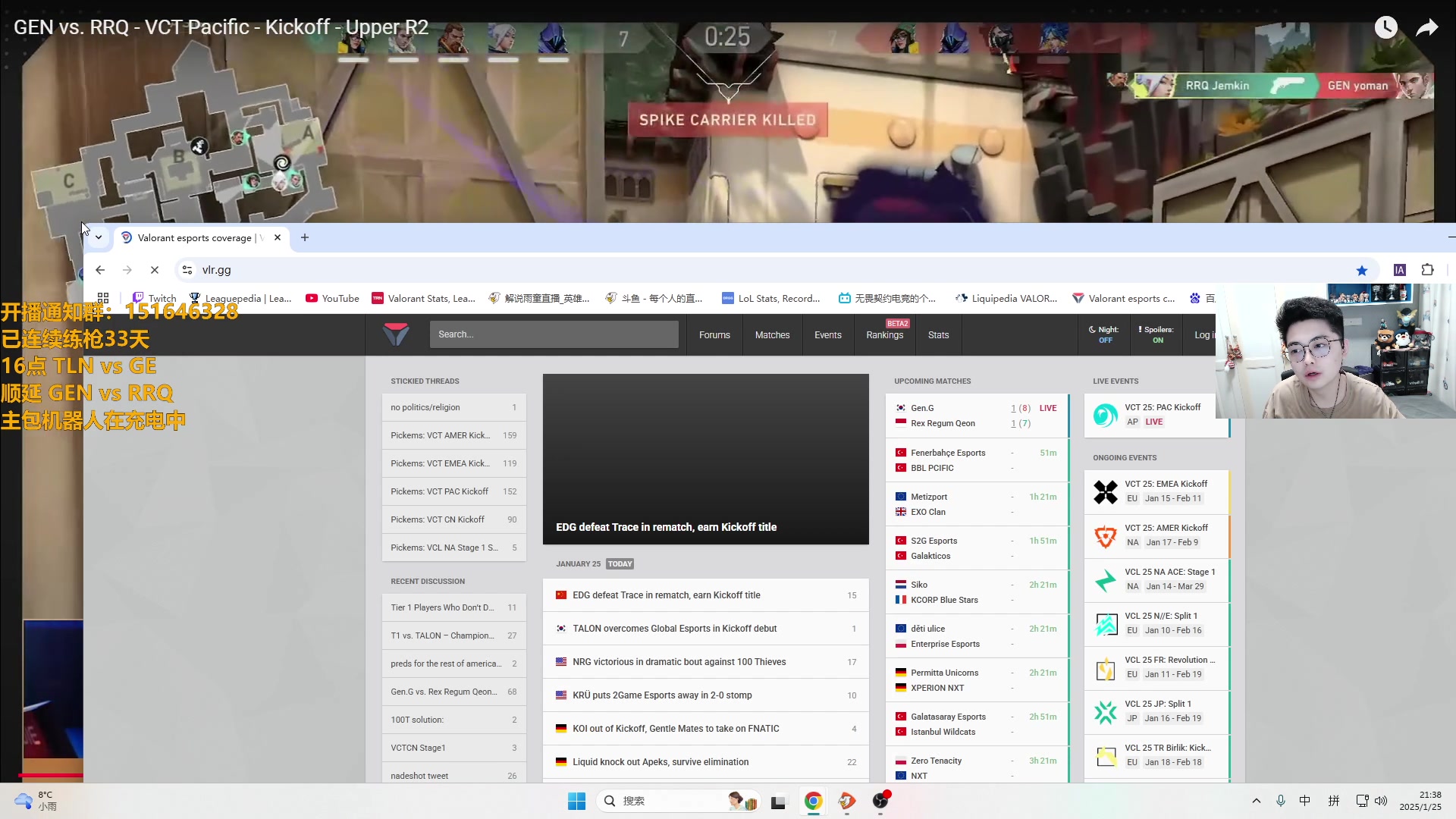Screen dimensions: 1456x819
Task: Open NRG victorious against 100 Thieves article
Action: pos(705,662)
